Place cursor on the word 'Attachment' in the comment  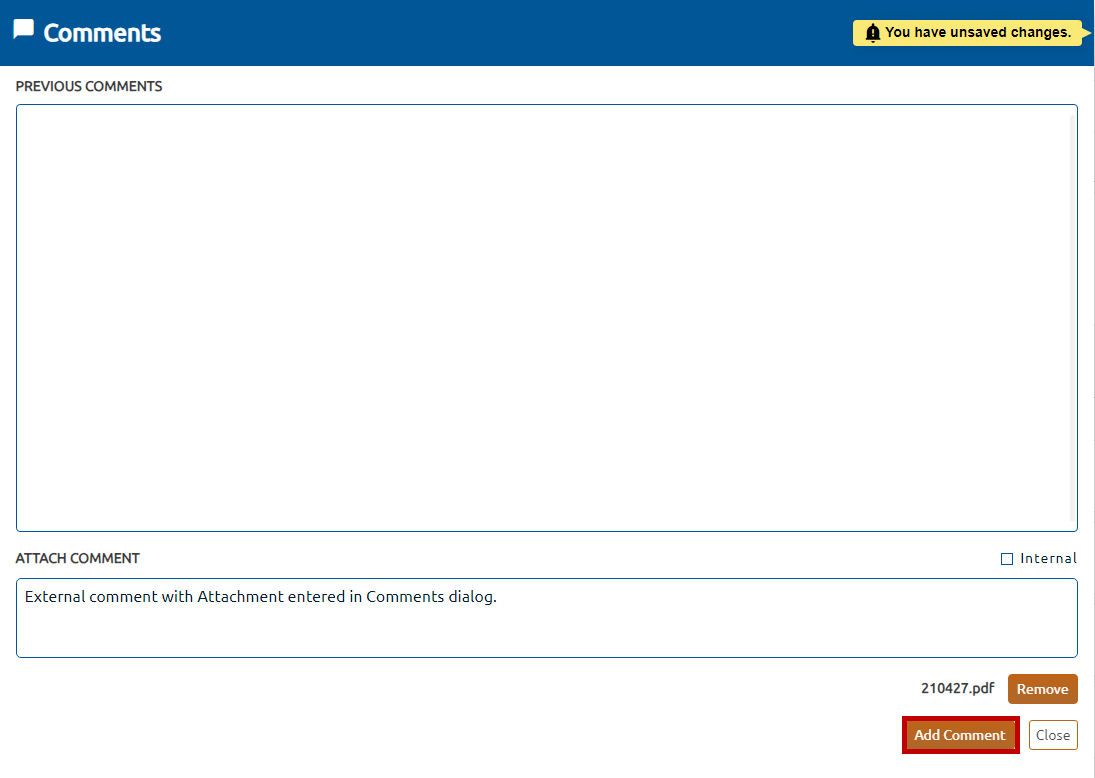(240, 598)
